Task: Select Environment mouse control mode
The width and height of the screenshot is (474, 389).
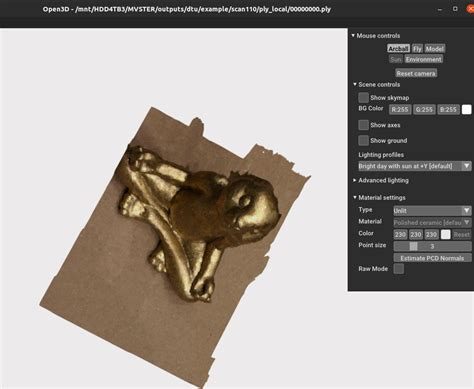Action: point(423,59)
